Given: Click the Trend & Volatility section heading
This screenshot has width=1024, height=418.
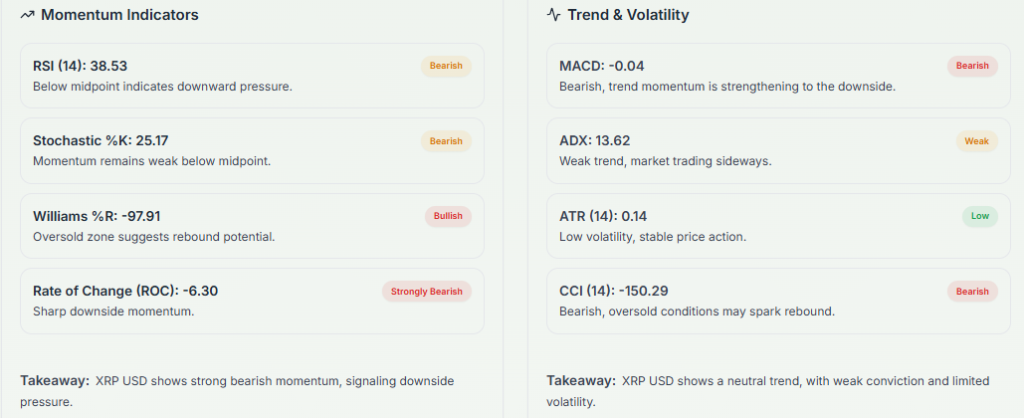Looking at the screenshot, I should pyautogui.click(x=628, y=15).
